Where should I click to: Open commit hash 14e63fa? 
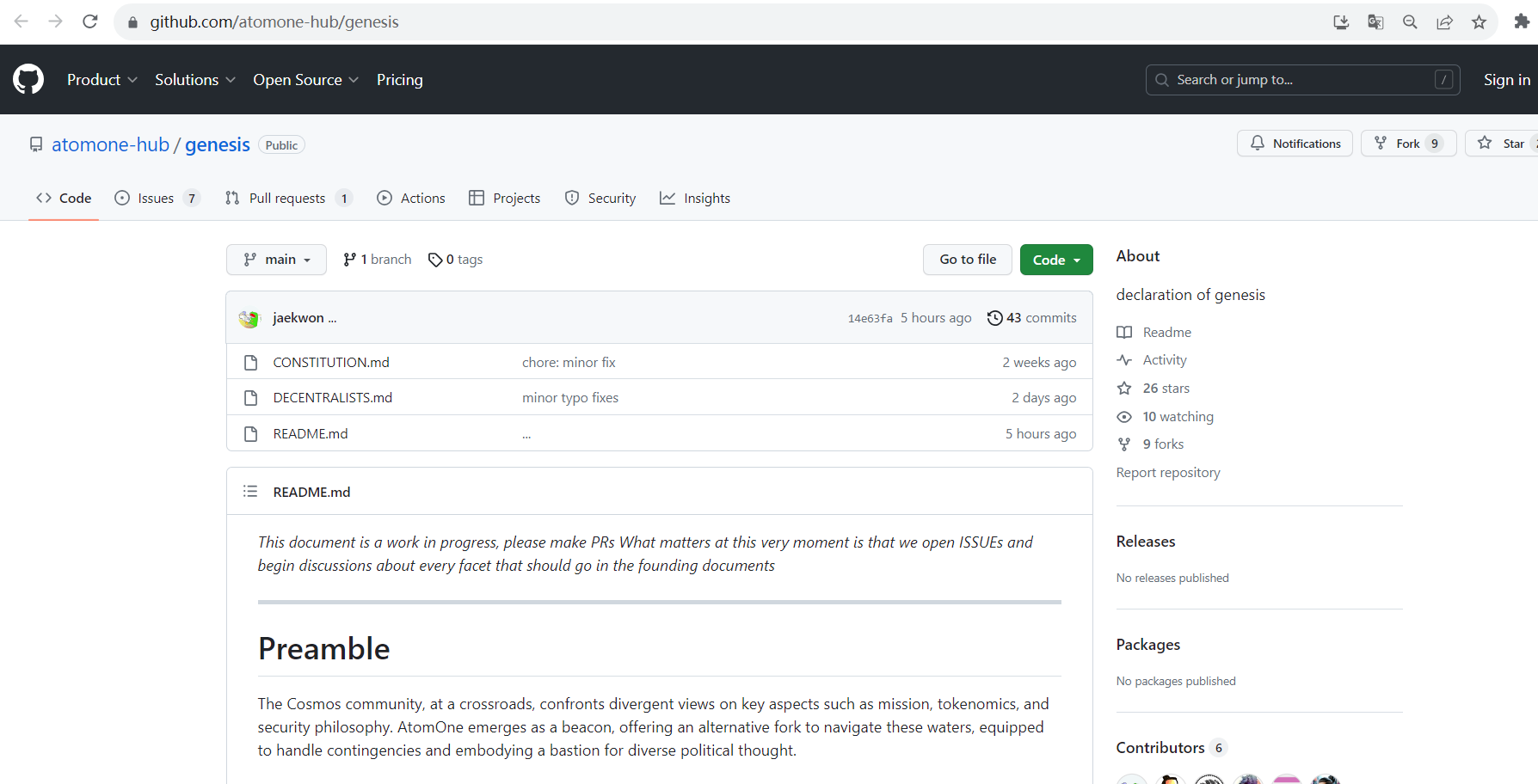point(871,318)
